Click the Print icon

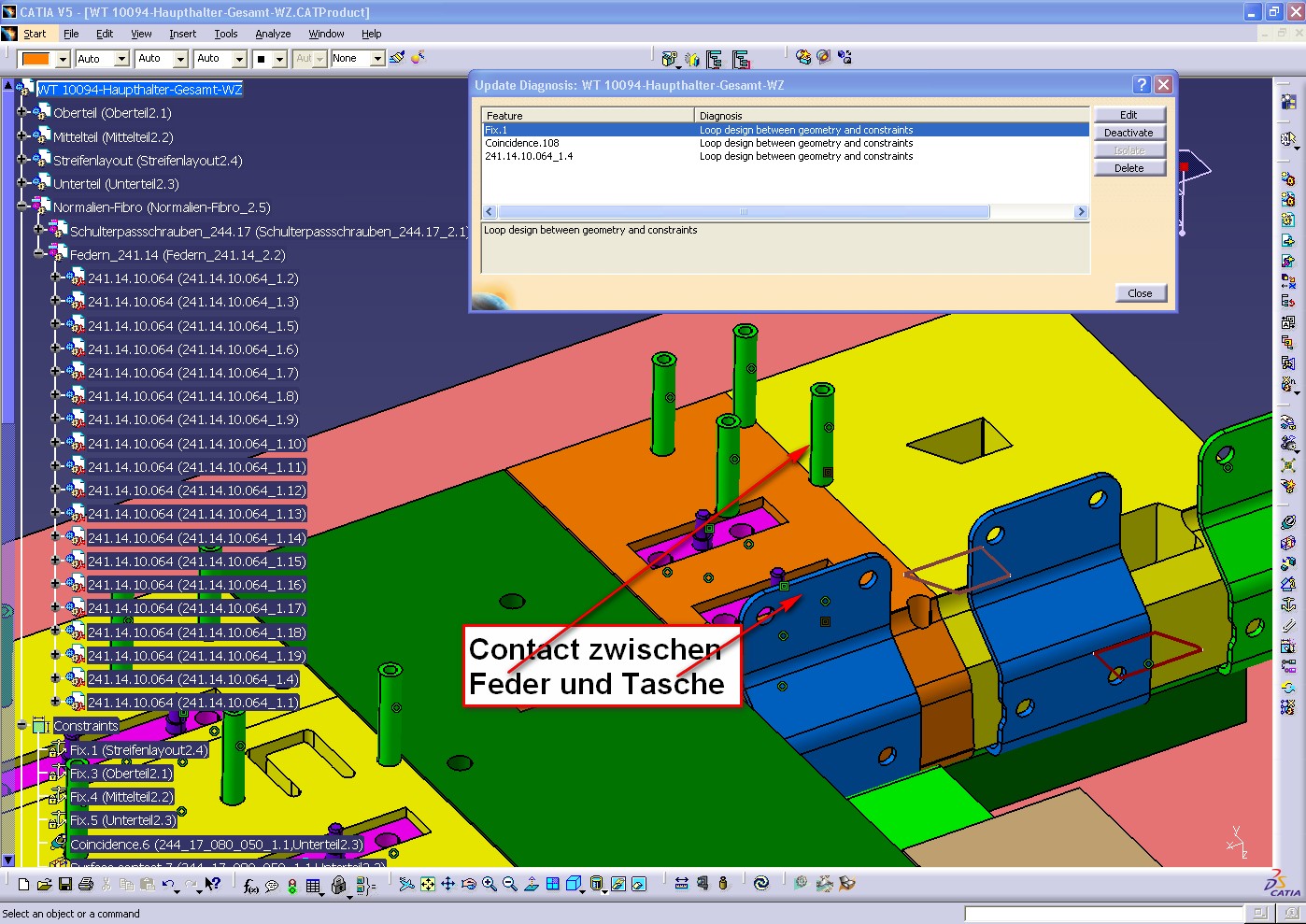click(x=86, y=884)
